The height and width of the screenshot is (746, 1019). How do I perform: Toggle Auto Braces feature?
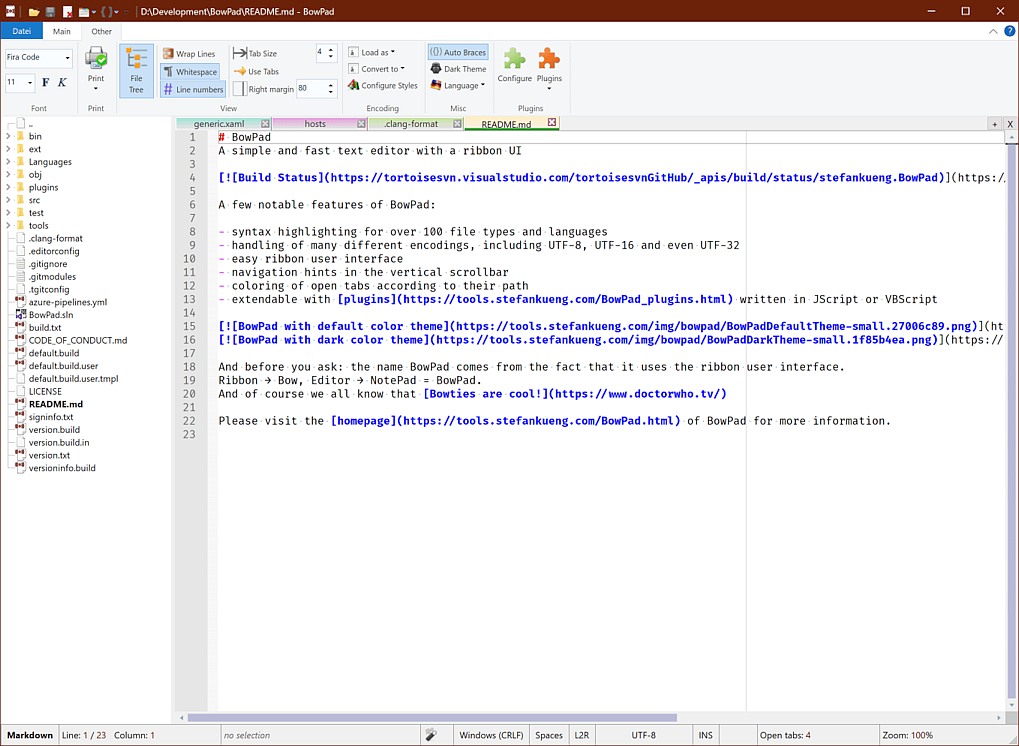pos(458,52)
